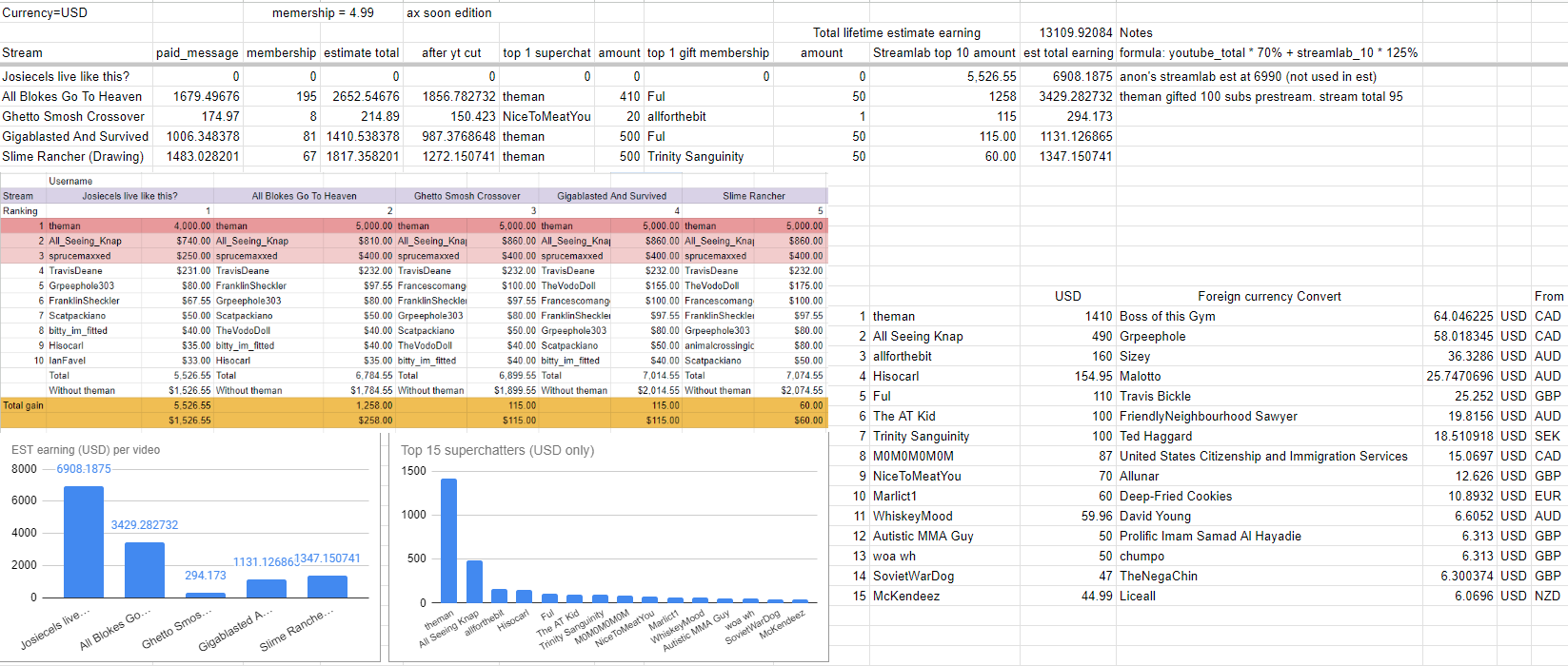Click the formula note starting 'formula: youtube_total'
1568x666 pixels.
1268,53
